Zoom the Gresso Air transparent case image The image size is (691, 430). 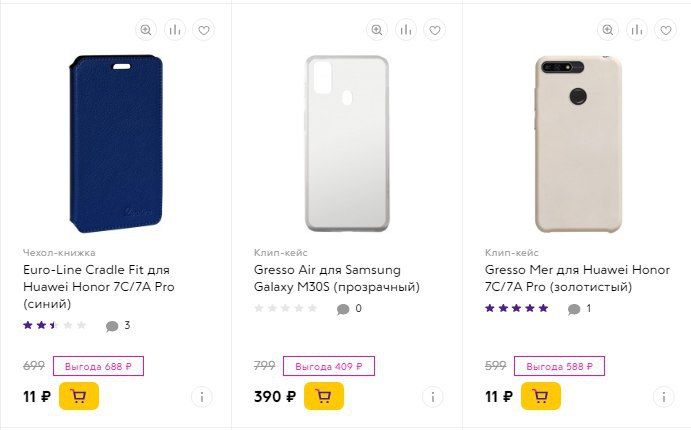(377, 30)
